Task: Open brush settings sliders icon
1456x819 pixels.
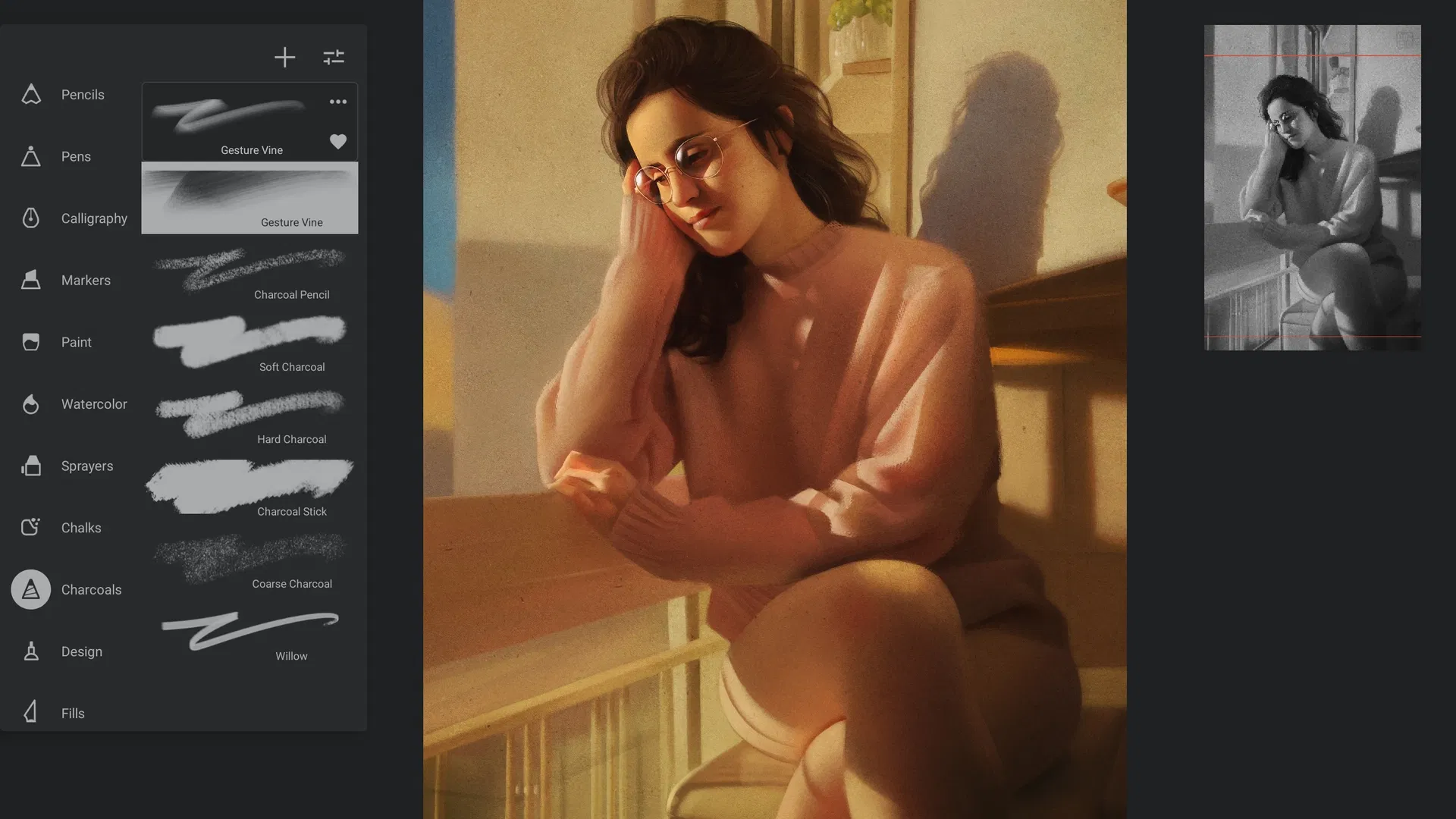Action: pos(334,57)
